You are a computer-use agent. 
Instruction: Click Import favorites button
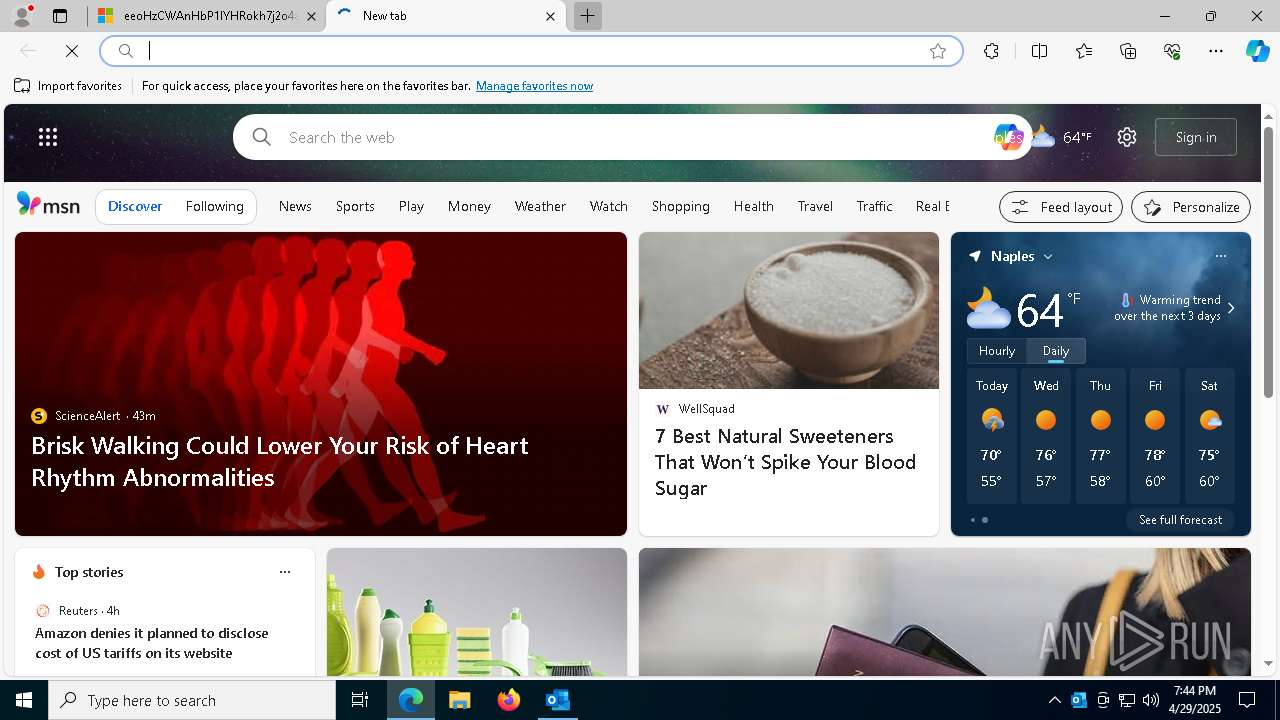tap(68, 86)
